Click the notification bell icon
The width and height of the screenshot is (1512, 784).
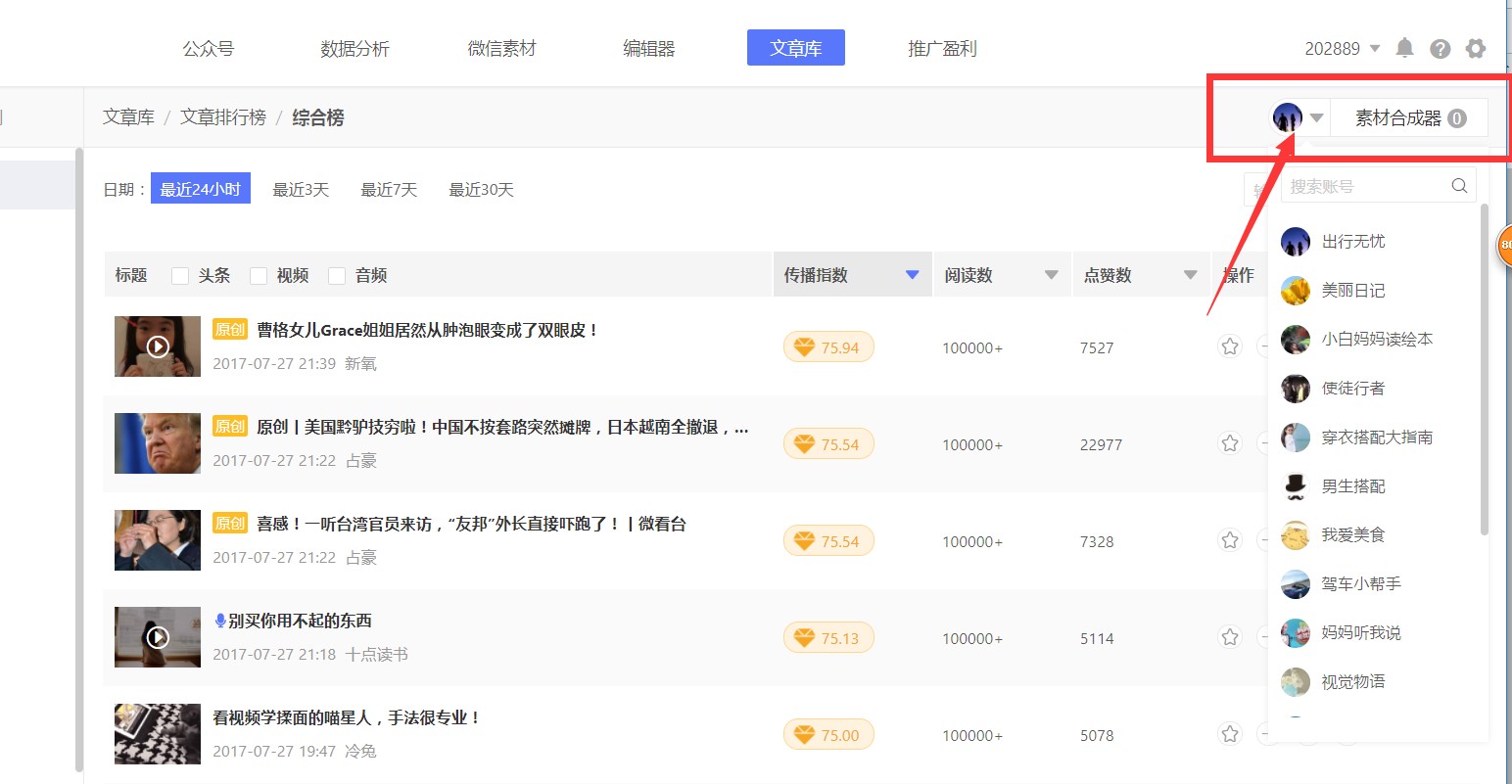pyautogui.click(x=1404, y=48)
